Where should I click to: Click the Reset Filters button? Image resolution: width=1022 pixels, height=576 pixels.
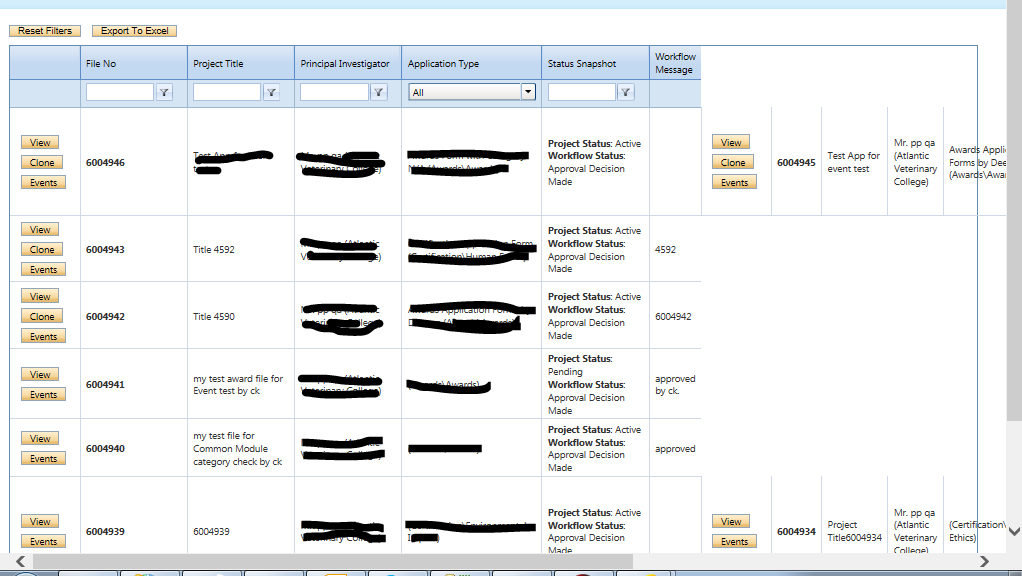coord(45,31)
